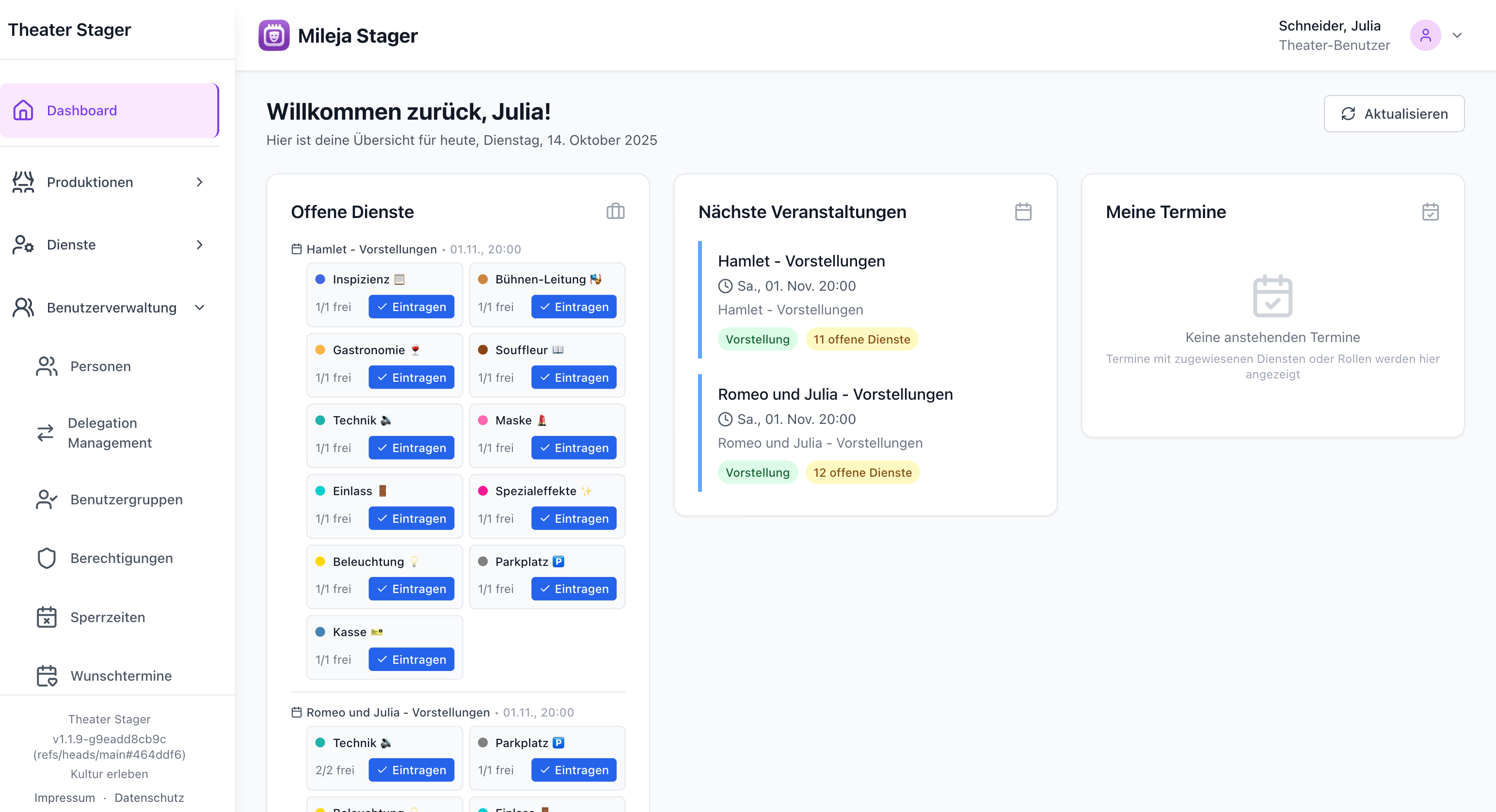Click the pink Spezialeffekte color dot

point(483,491)
